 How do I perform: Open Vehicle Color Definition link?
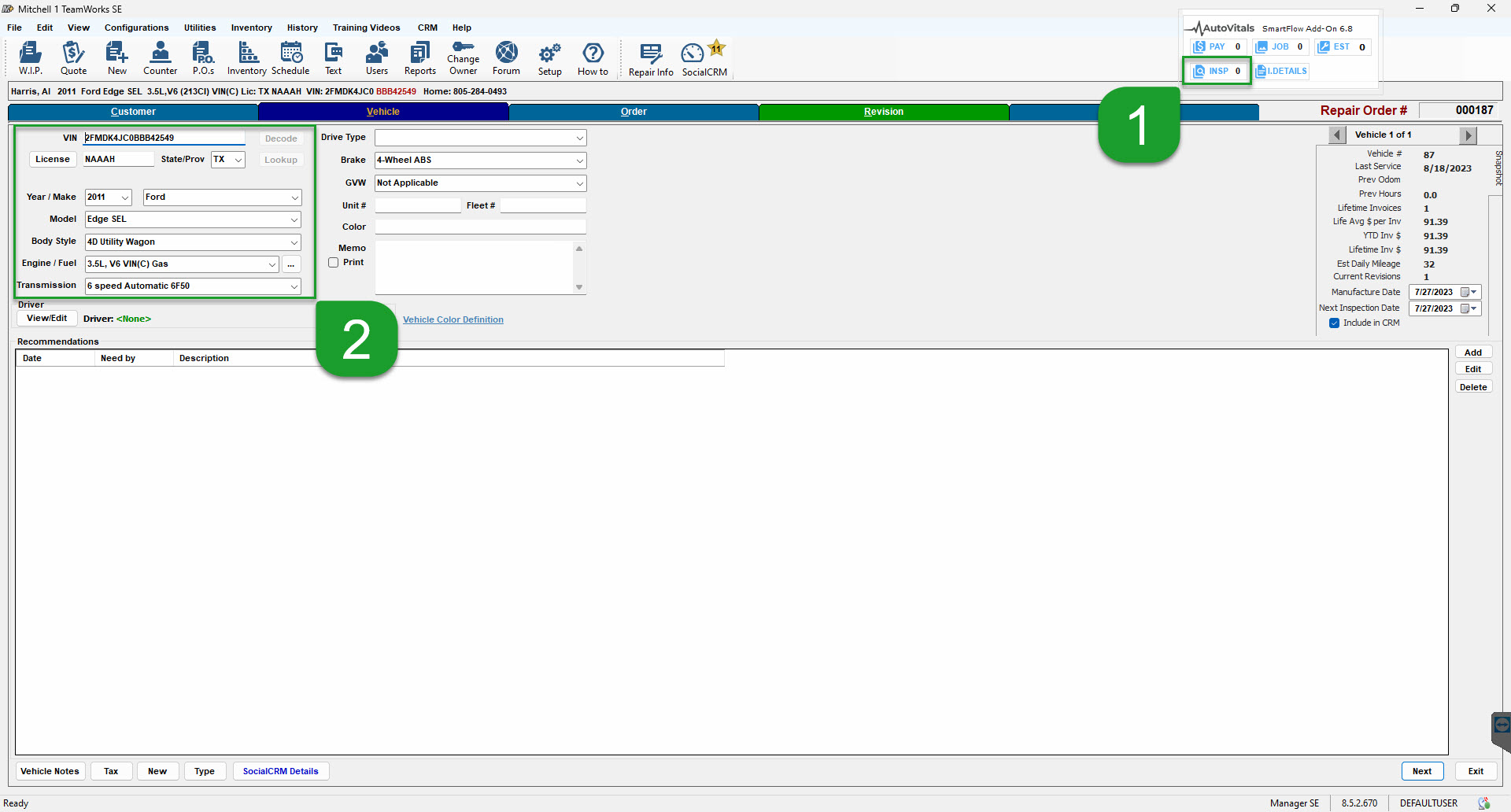click(453, 320)
